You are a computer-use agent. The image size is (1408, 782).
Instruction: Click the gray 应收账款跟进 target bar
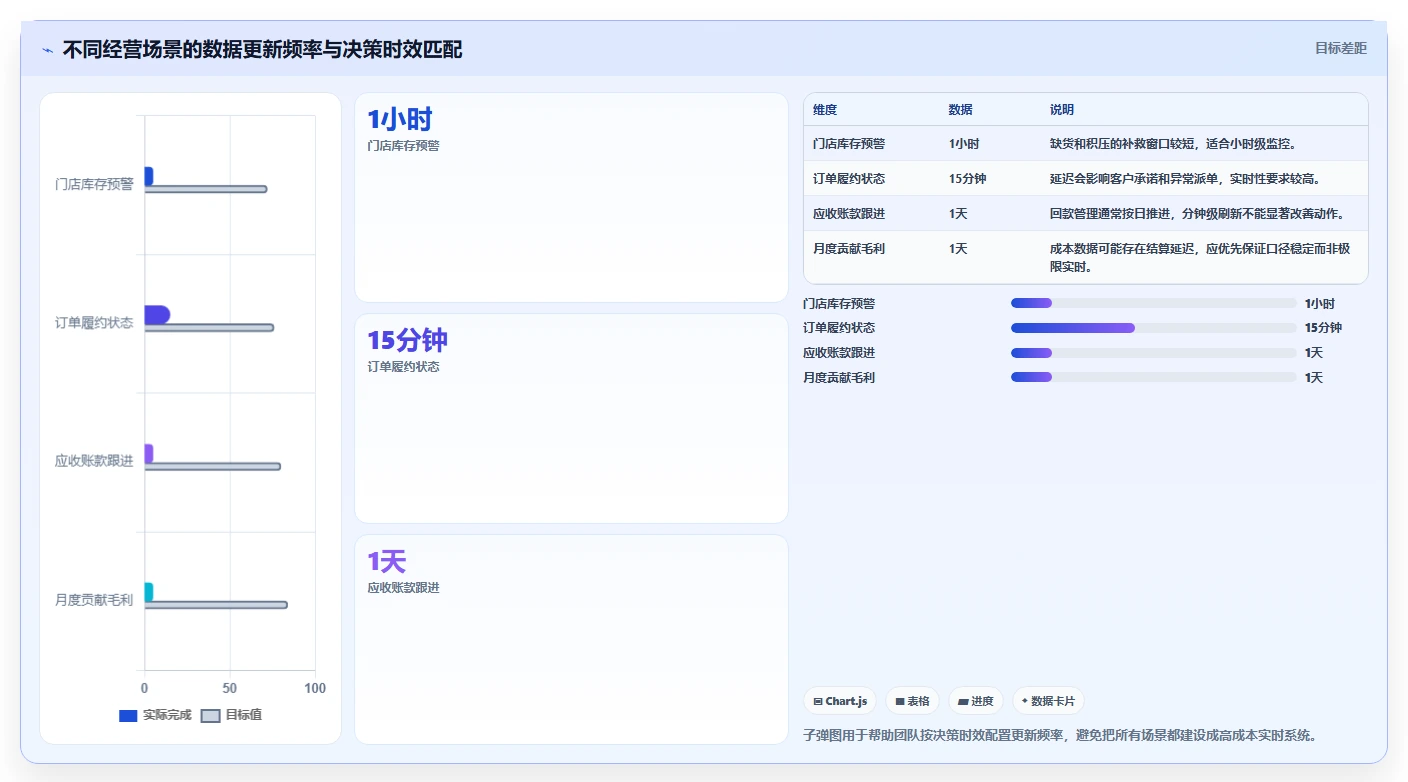click(x=213, y=466)
